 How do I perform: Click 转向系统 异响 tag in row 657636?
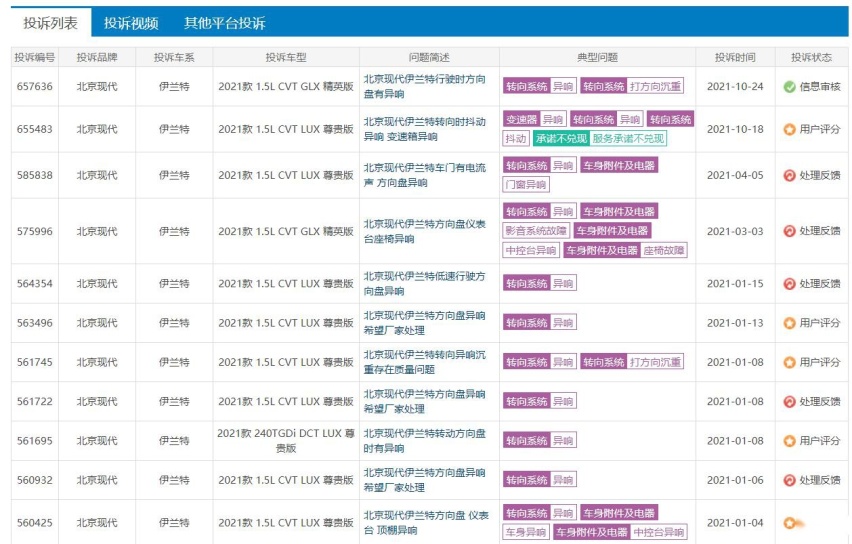point(540,86)
